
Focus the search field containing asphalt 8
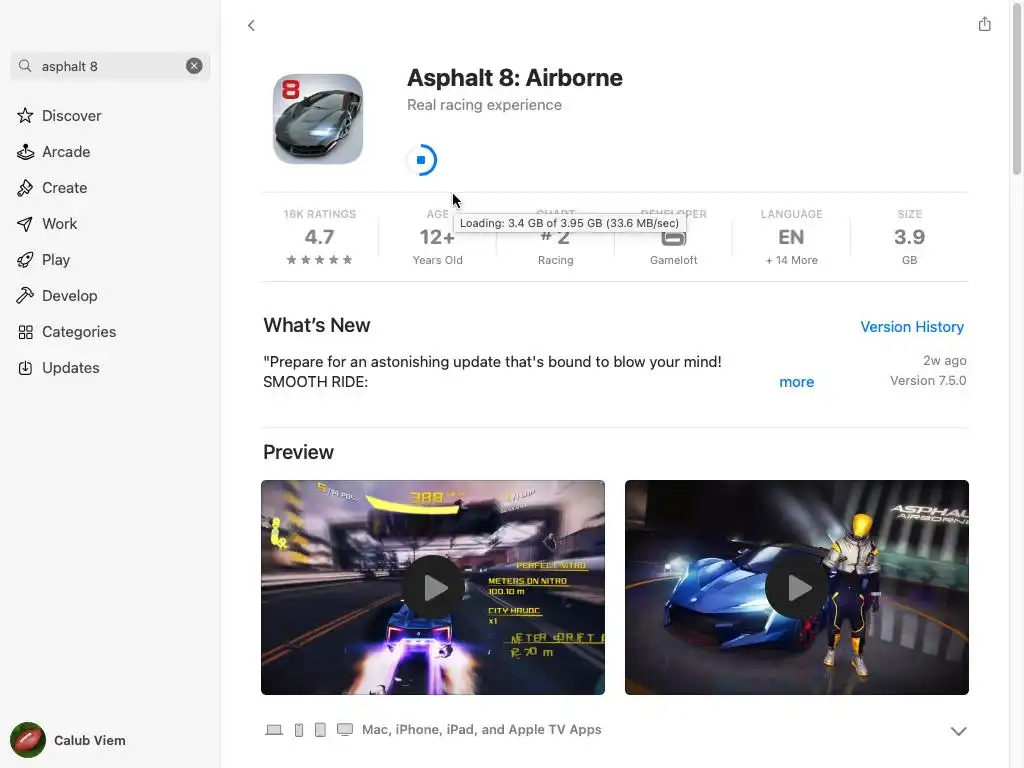coord(110,66)
